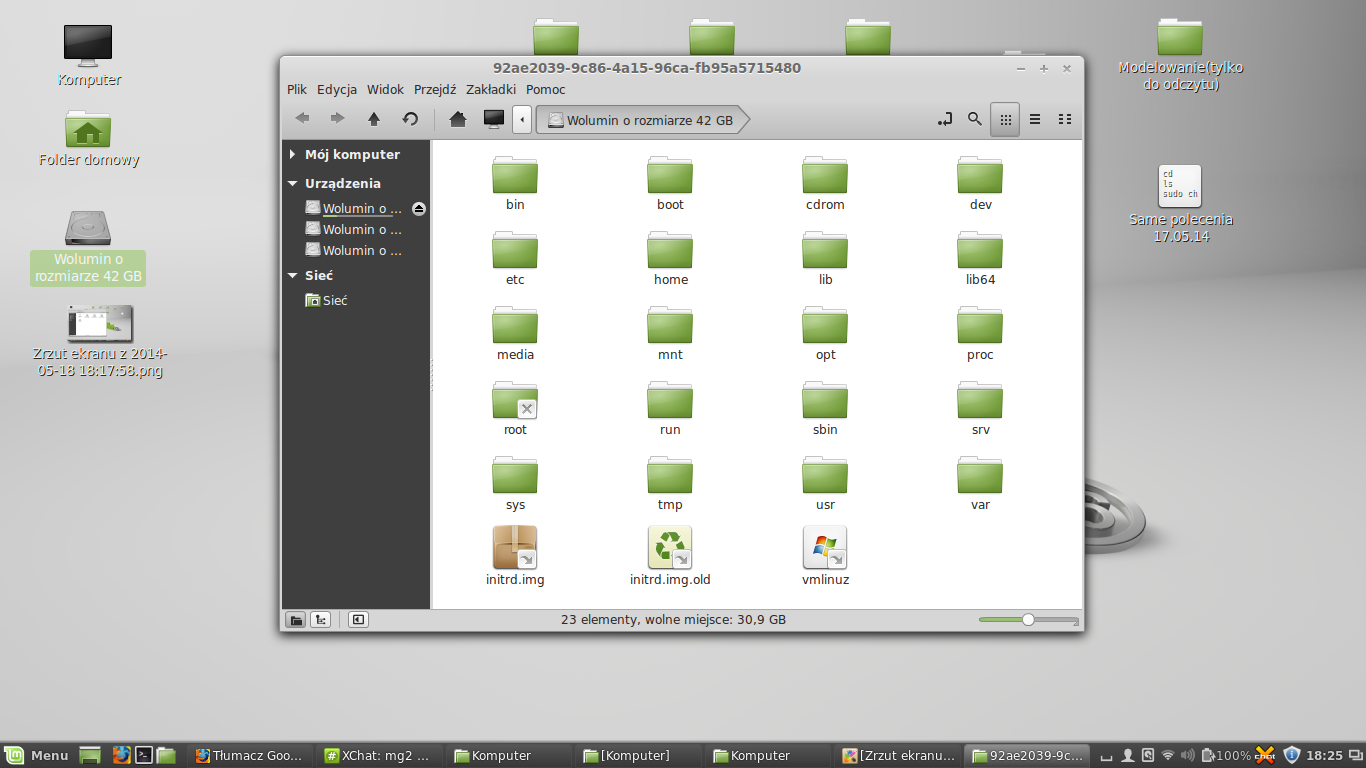Toggle the location text entry button
Viewport: 1366px width, 768px height.
(944, 119)
